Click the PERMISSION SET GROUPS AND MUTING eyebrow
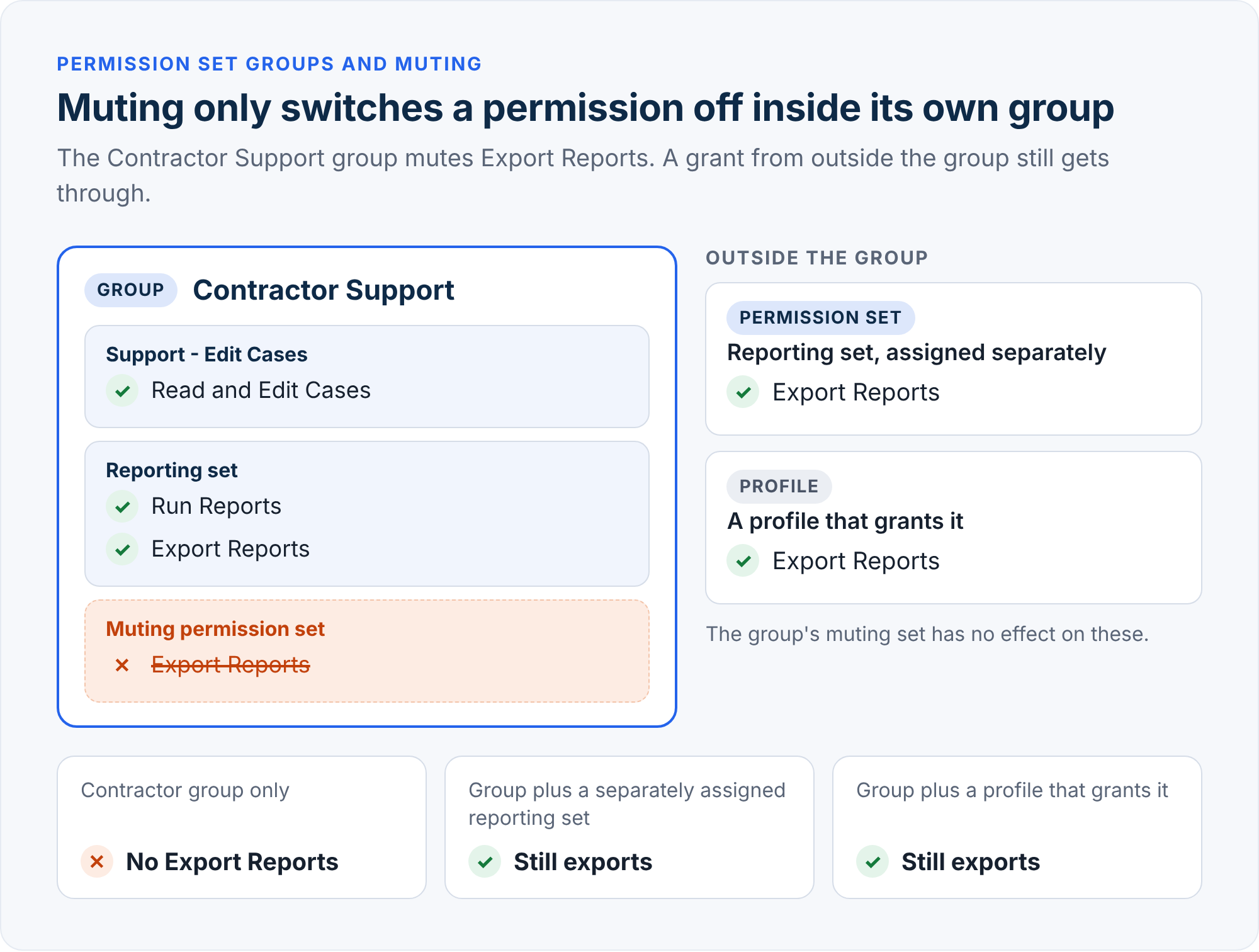The height and width of the screenshot is (952, 1259). coord(269,64)
